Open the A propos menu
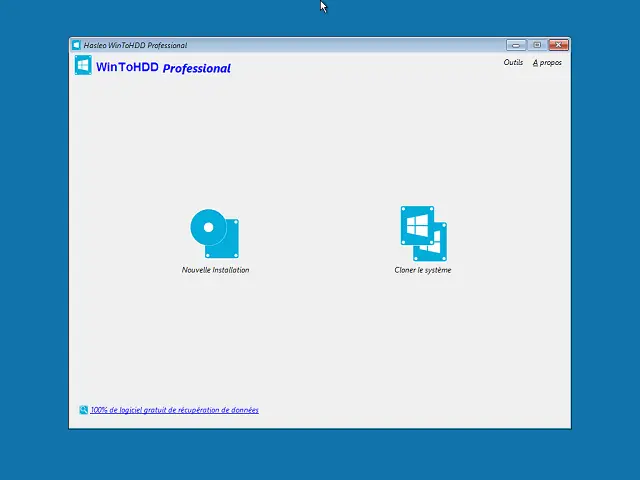This screenshot has height=480, width=640. [x=547, y=62]
